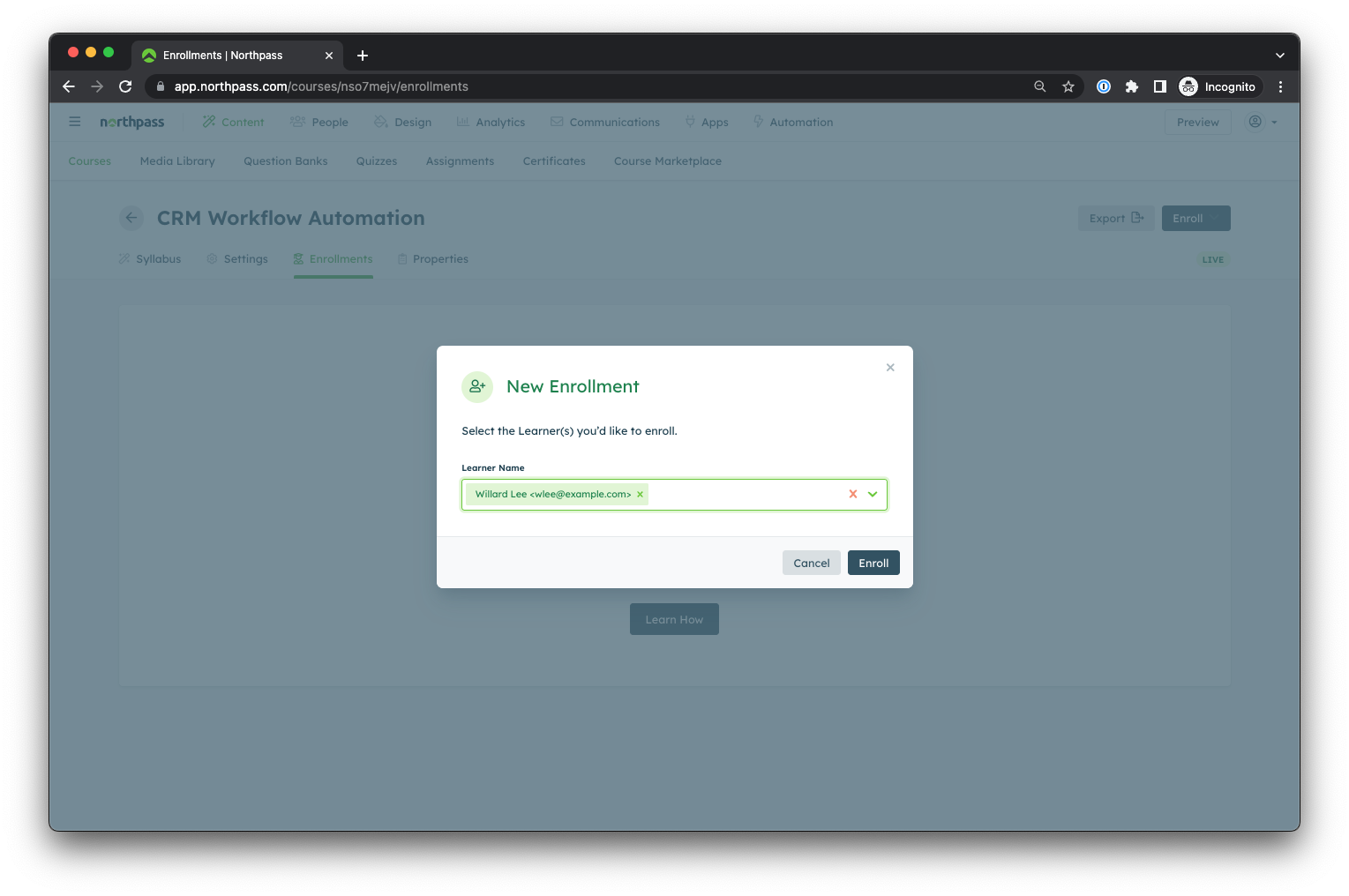Click the LIVE status badge
1349x896 pixels.
[x=1213, y=259]
